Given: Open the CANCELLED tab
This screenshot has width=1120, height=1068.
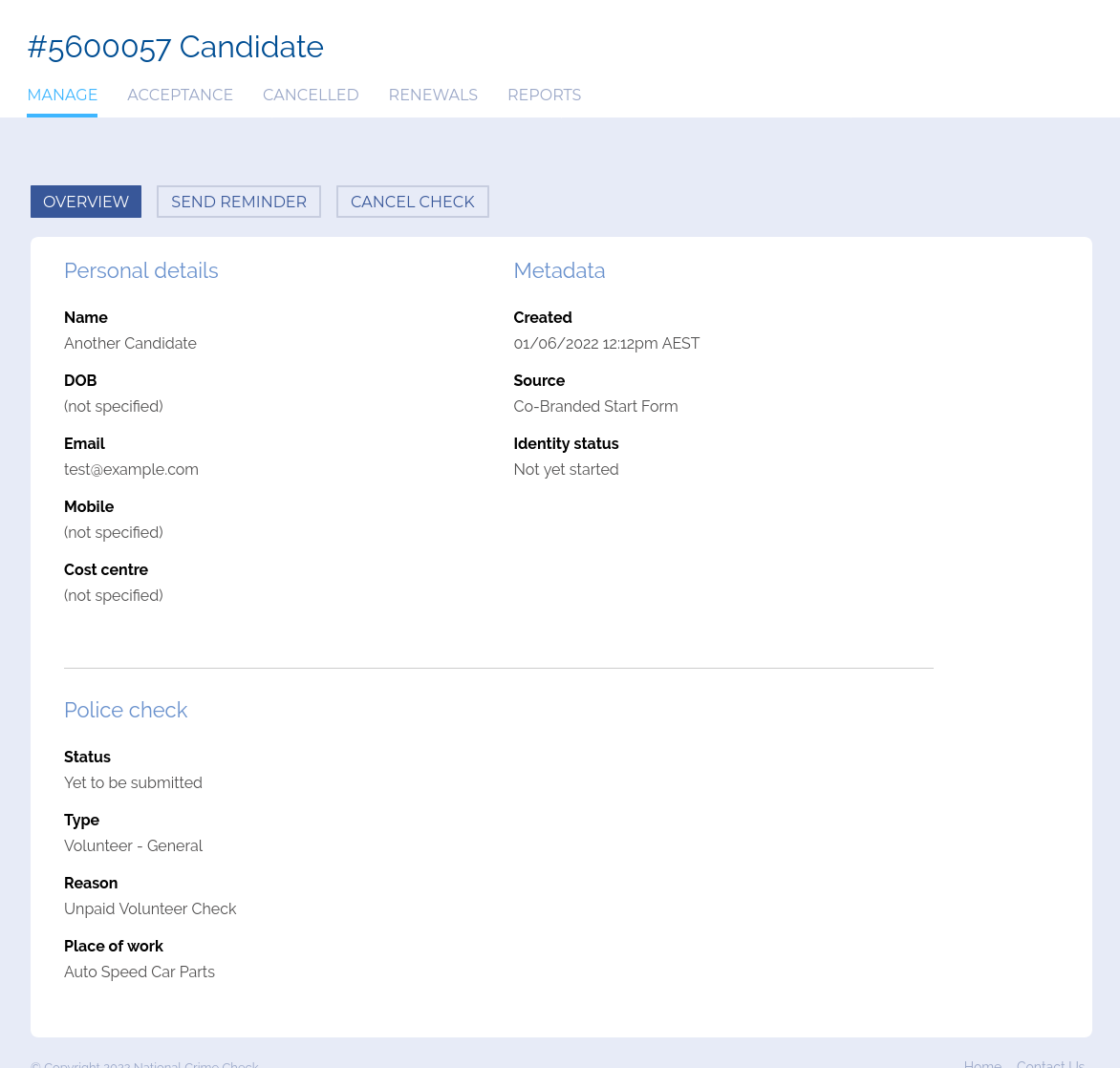Looking at the screenshot, I should click(311, 95).
